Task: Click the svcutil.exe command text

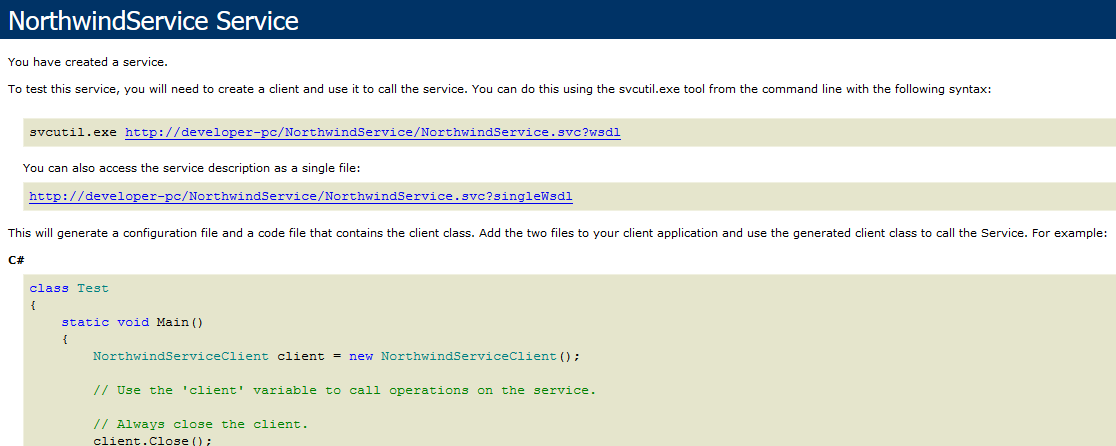Action: (x=73, y=132)
